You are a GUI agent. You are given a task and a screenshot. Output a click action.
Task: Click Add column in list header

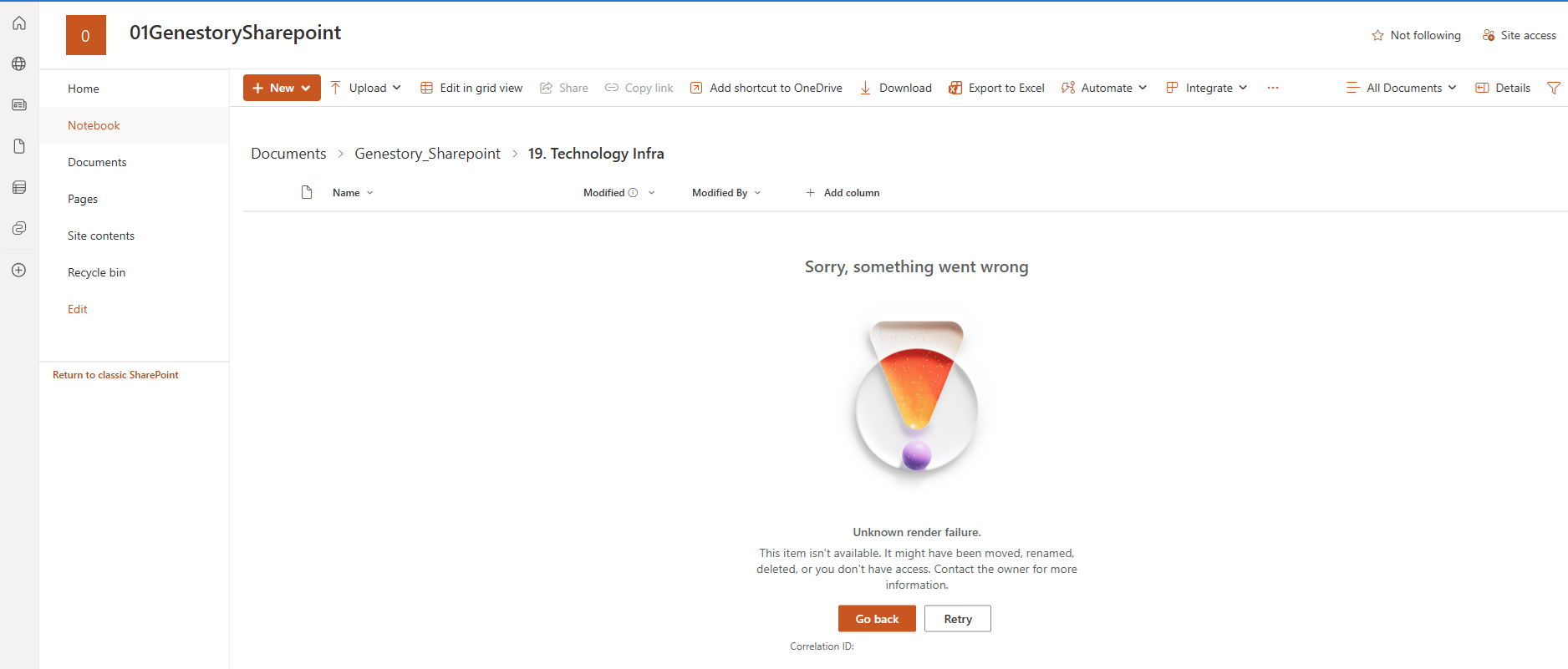coord(843,193)
